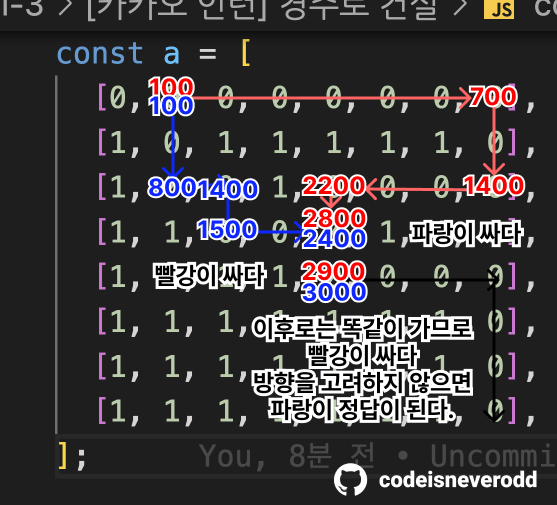Click the yellow opening bracket after the equals sign
The image size is (557, 505).
click(245, 53)
